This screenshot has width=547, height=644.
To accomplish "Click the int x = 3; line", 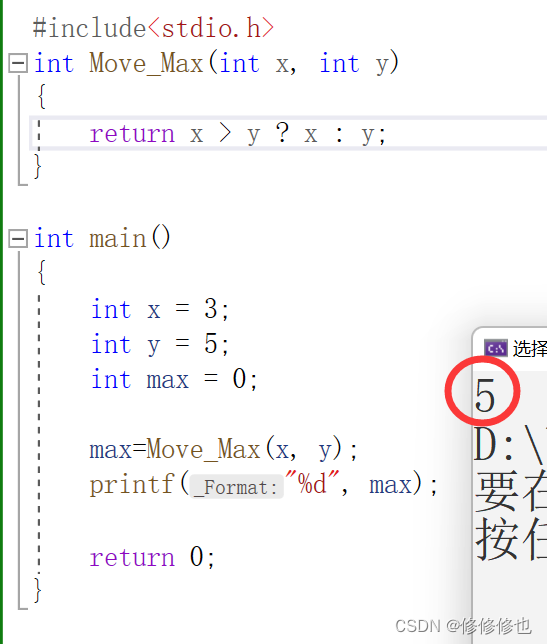I will tap(160, 309).
